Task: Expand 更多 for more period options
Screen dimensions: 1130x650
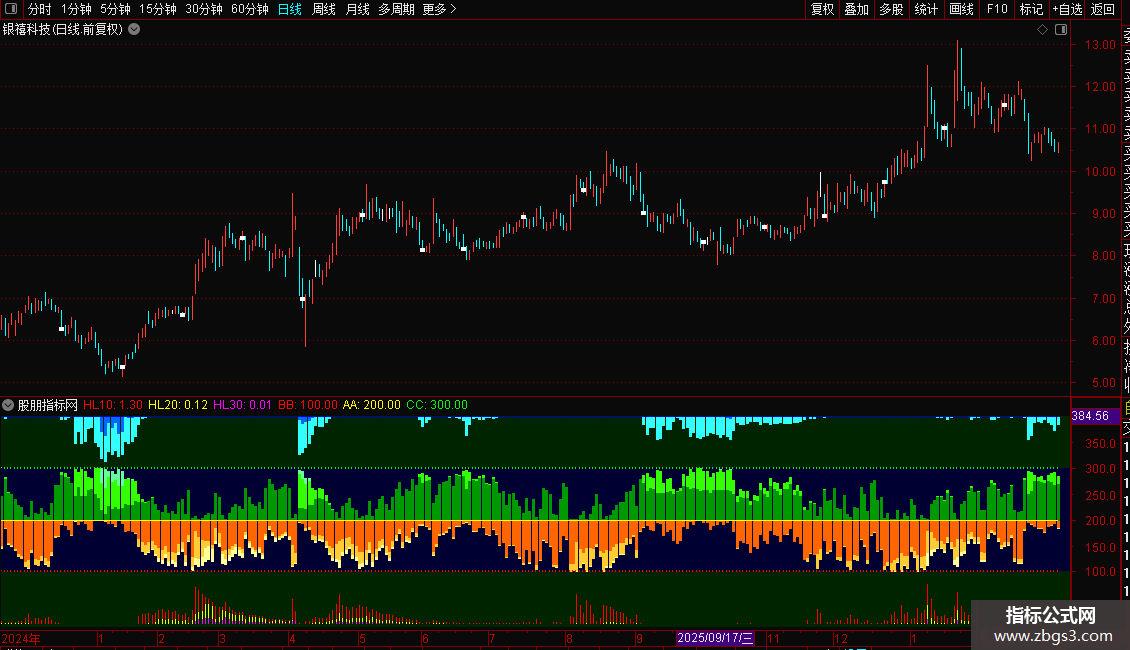Action: point(439,9)
